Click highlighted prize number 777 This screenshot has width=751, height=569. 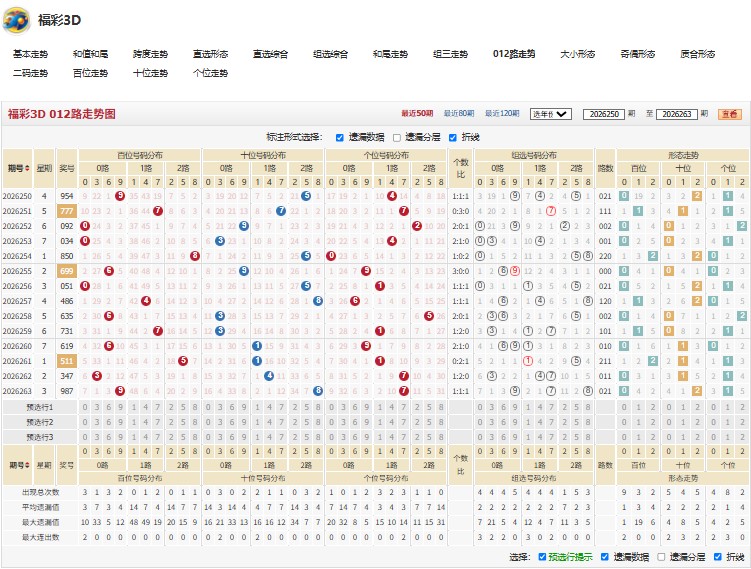click(67, 211)
